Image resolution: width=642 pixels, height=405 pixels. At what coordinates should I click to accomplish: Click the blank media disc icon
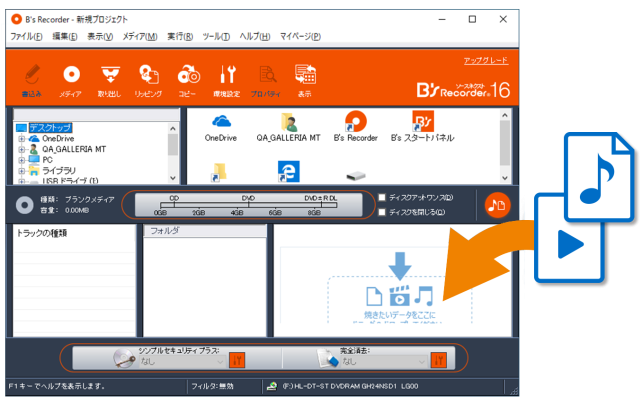(x=25, y=205)
